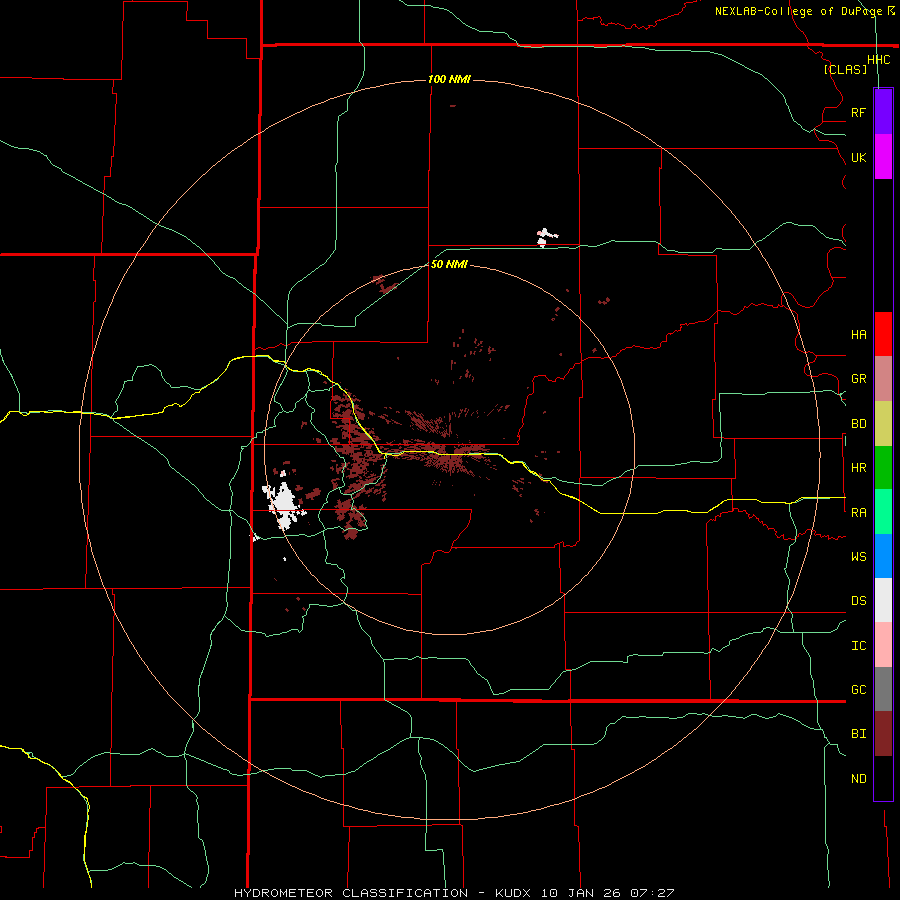Click the GC gray legend swatch
900x900 pixels.
pyautogui.click(x=883, y=689)
